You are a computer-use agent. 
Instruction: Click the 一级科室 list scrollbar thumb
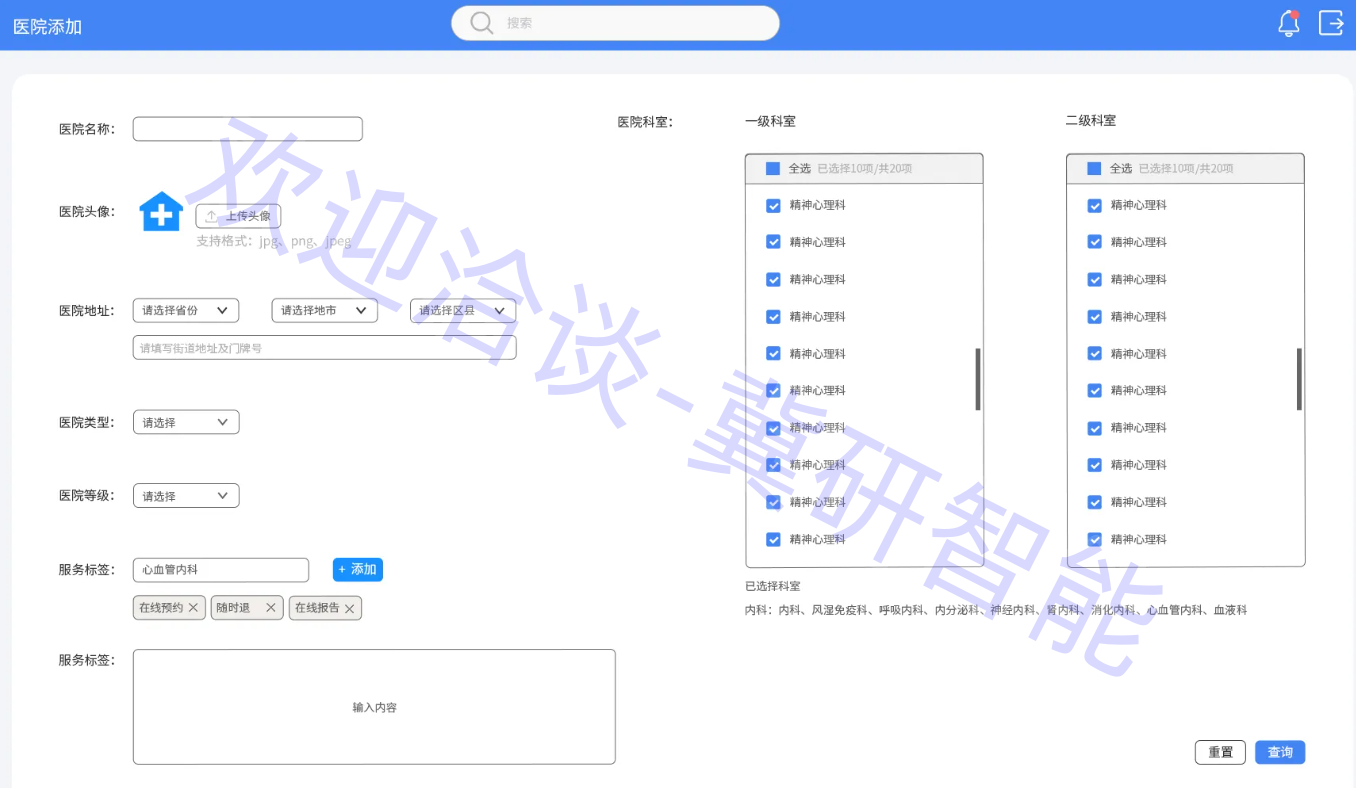978,379
